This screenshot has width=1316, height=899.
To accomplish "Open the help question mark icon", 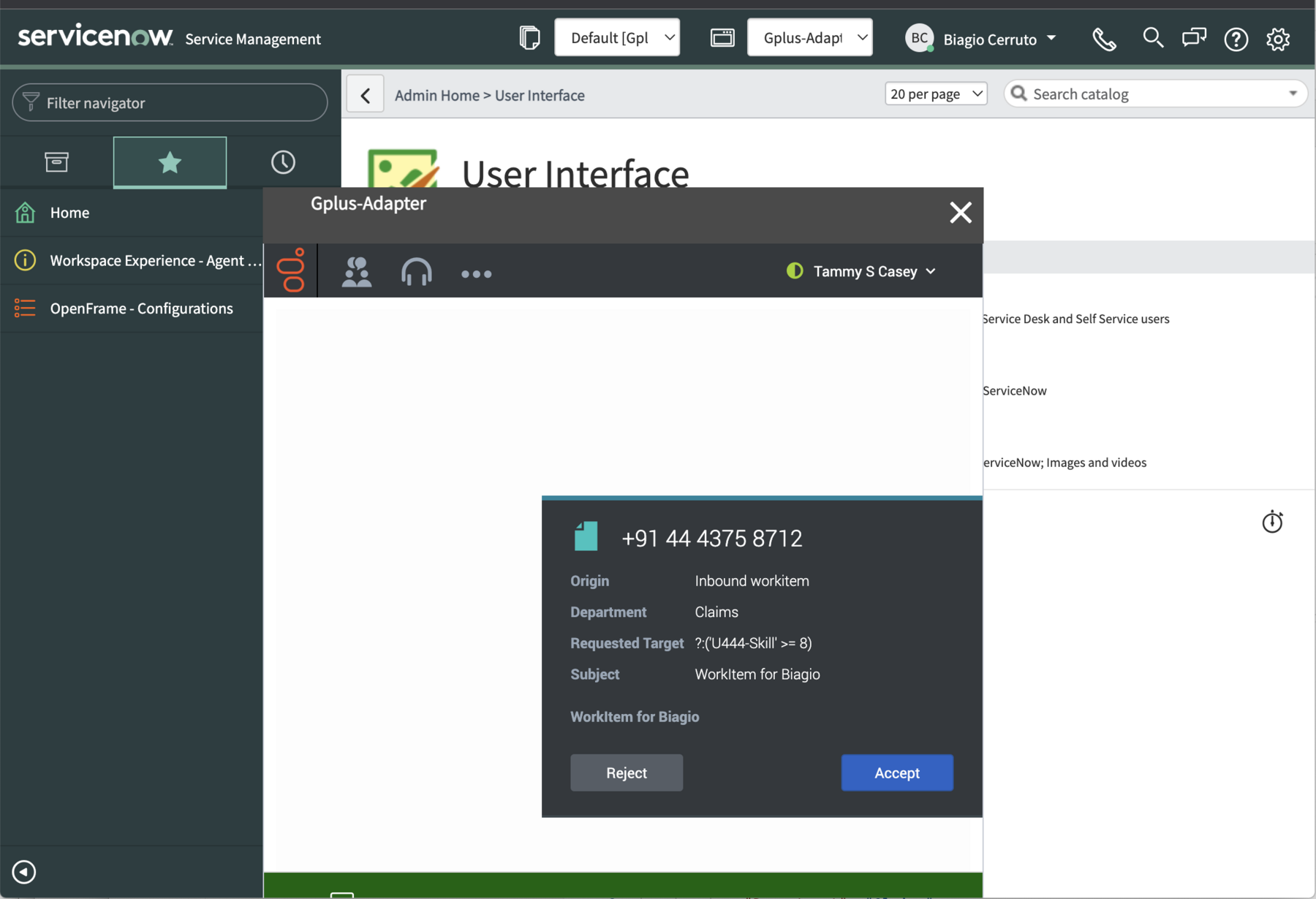I will click(x=1236, y=39).
